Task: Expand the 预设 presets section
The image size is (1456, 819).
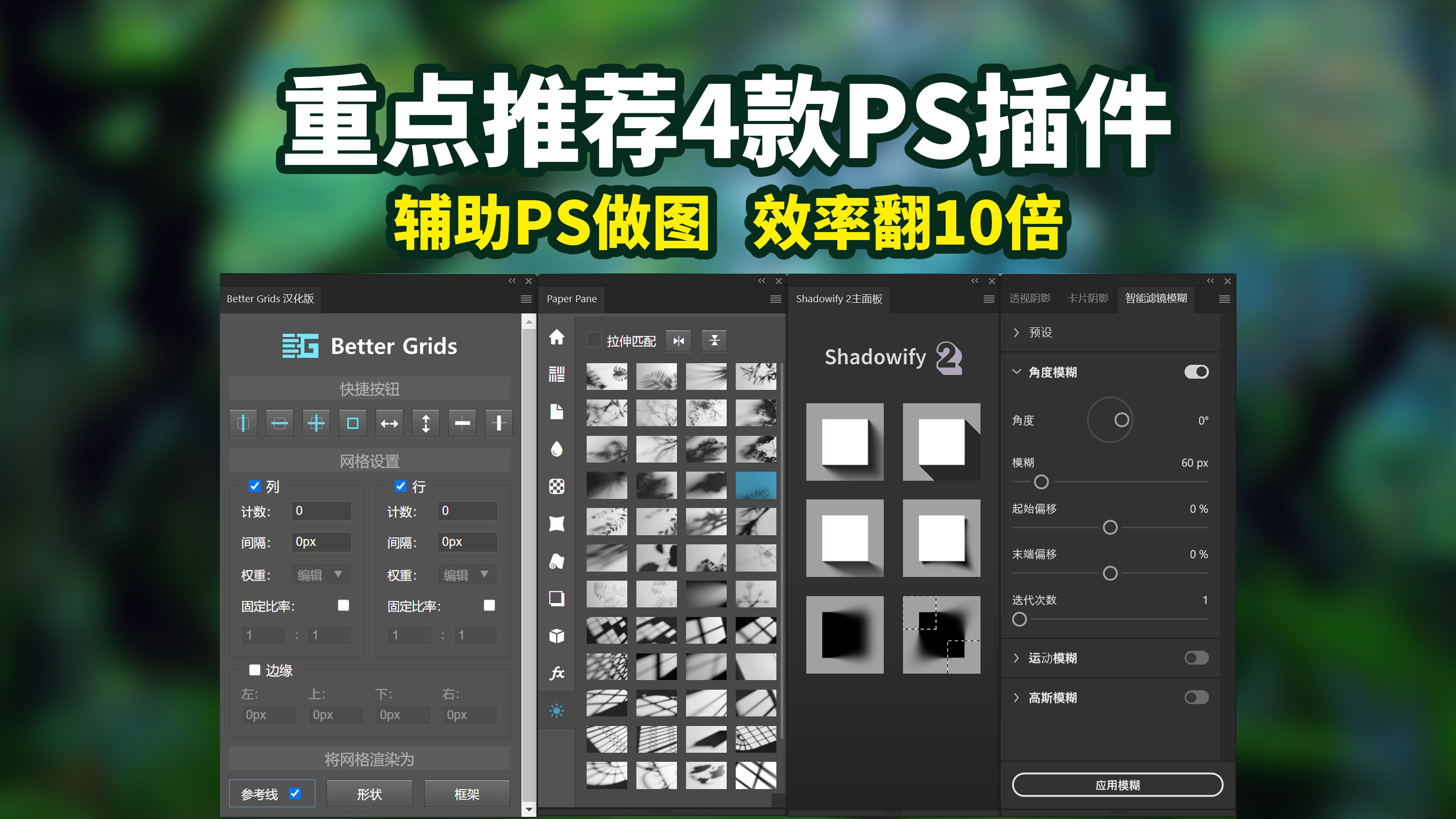Action: click(1016, 333)
